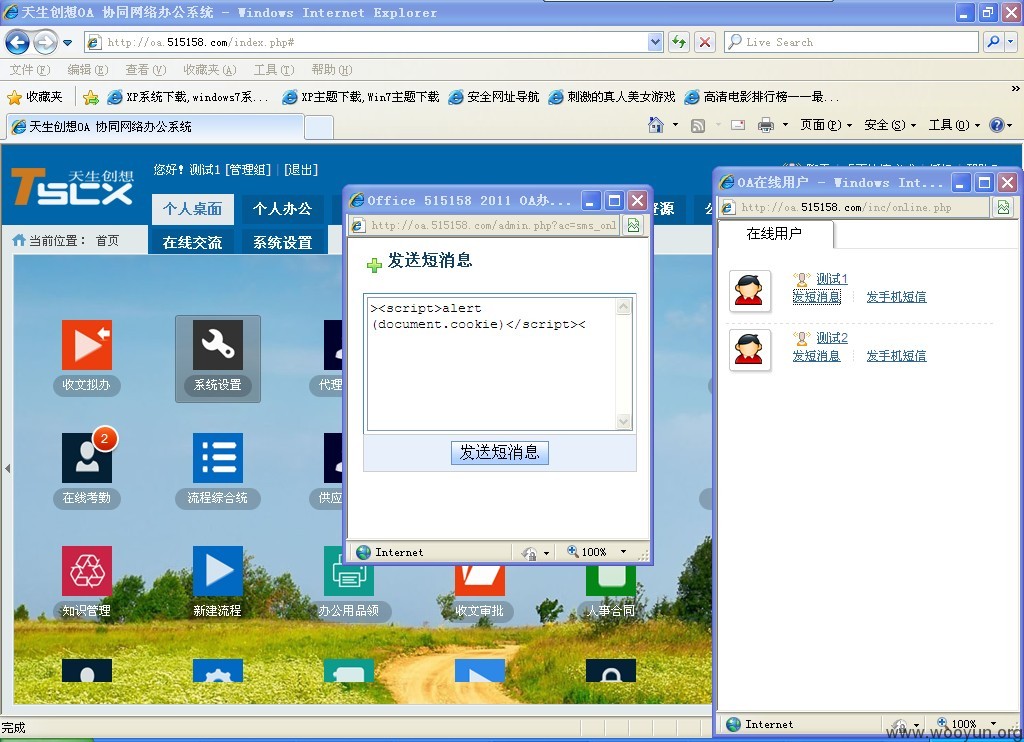Open the 在线考勤 icon with badge
Screen dimensions: 1024x742
(87, 457)
